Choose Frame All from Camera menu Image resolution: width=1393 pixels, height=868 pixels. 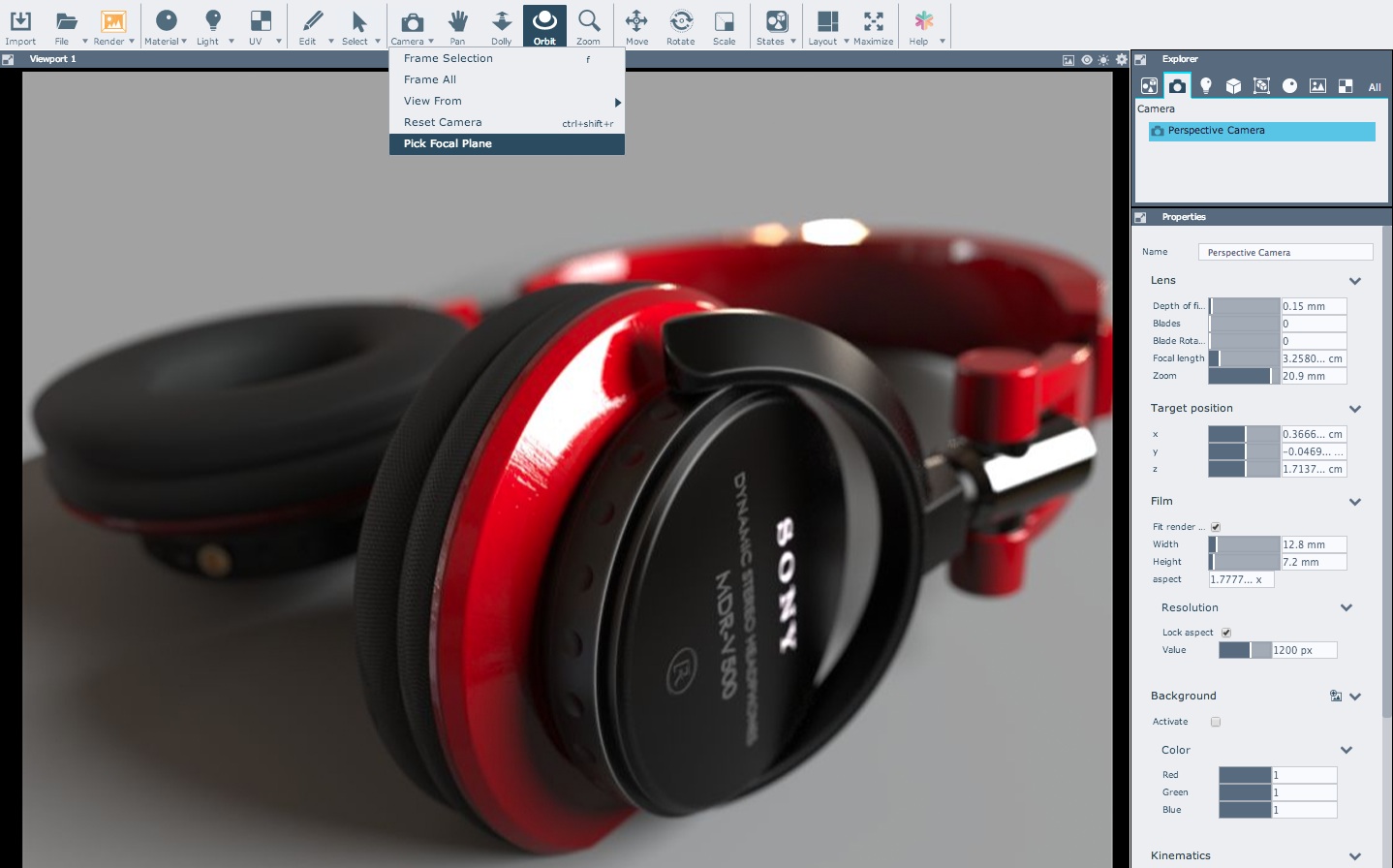tap(507, 80)
